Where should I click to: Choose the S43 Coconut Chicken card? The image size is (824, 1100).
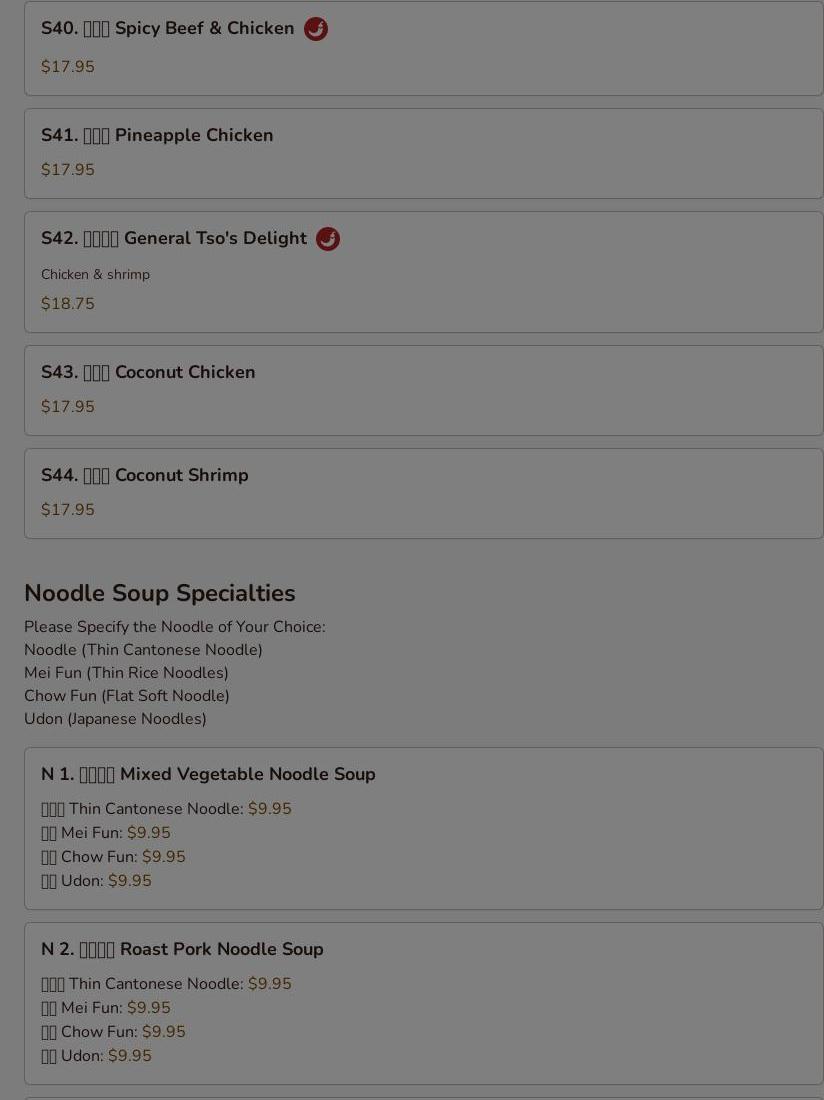(424, 391)
